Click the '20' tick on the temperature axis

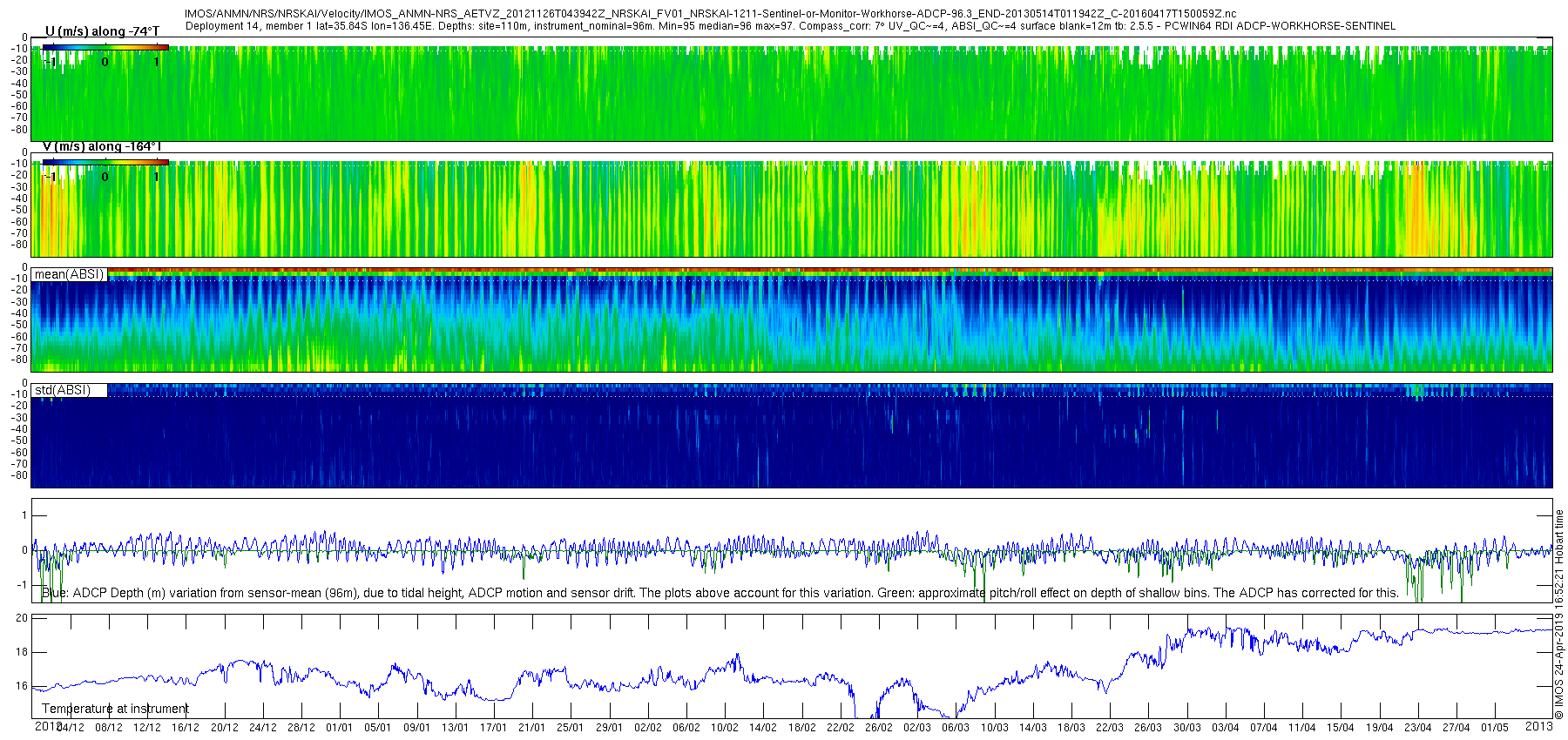22,618
